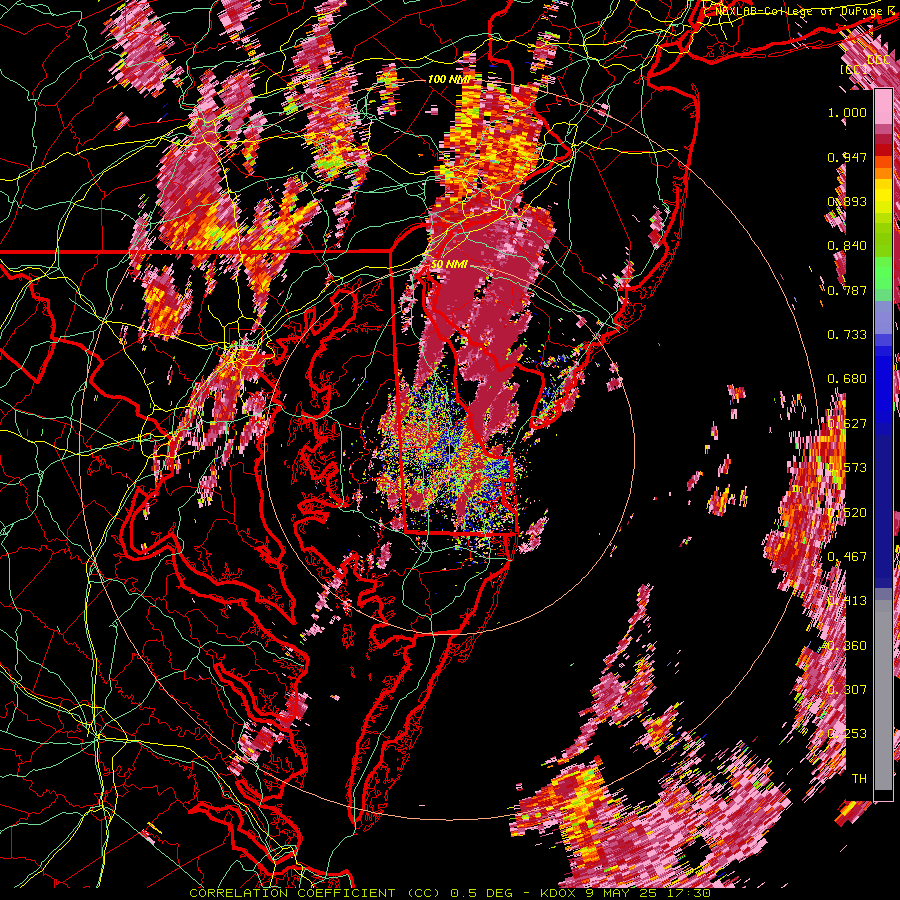Screen dimensions: 900x900
Task: Click the 50 NMI range ring label
Action: (449, 264)
